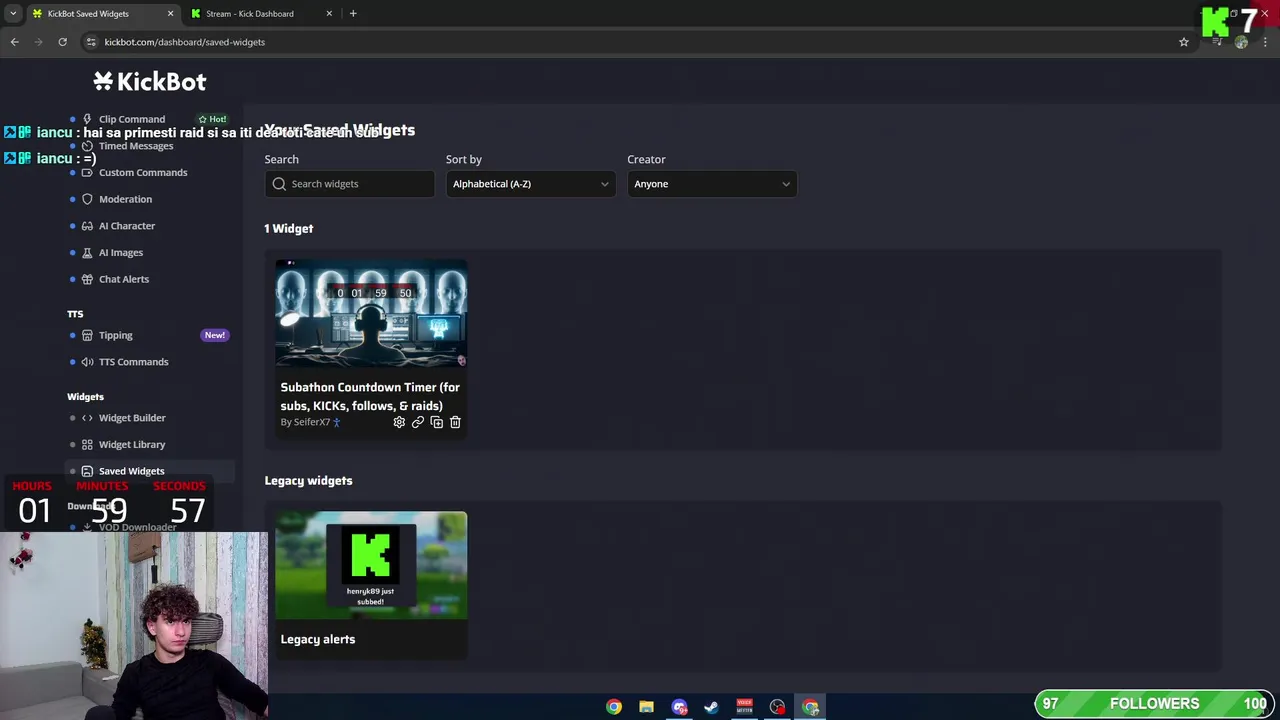The height and width of the screenshot is (720, 1280).
Task: Open Chrome menu three dots
Action: 1265,42
